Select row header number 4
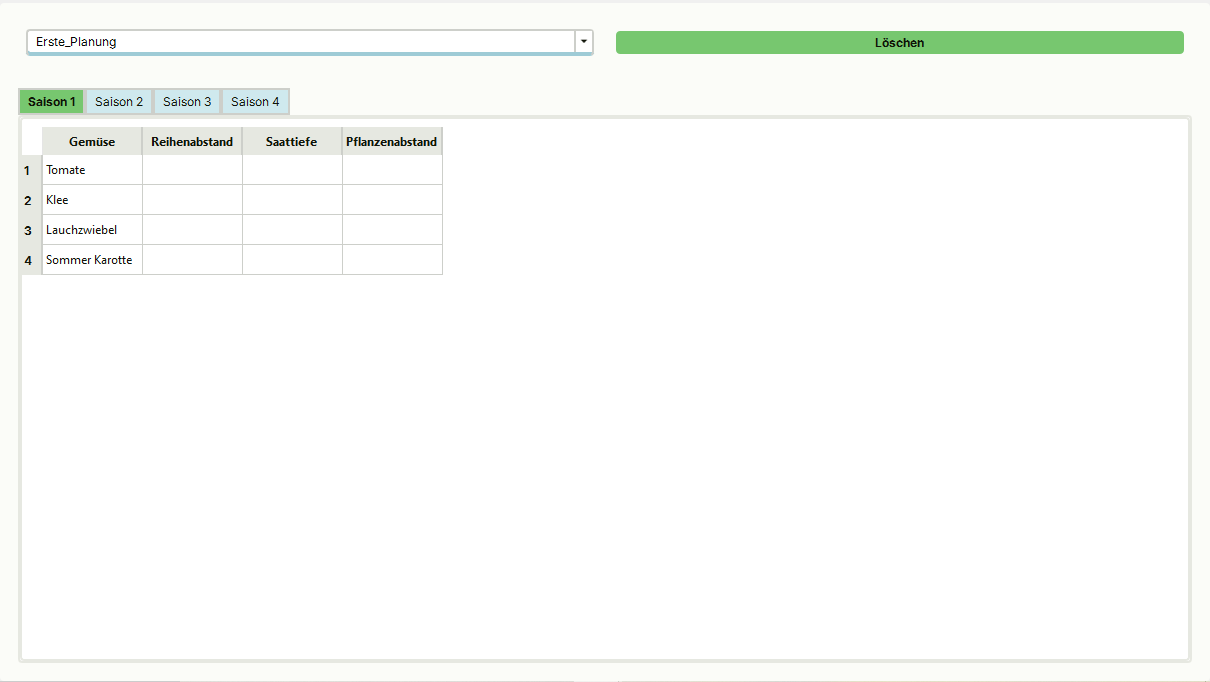The width and height of the screenshot is (1210, 682). (x=31, y=260)
